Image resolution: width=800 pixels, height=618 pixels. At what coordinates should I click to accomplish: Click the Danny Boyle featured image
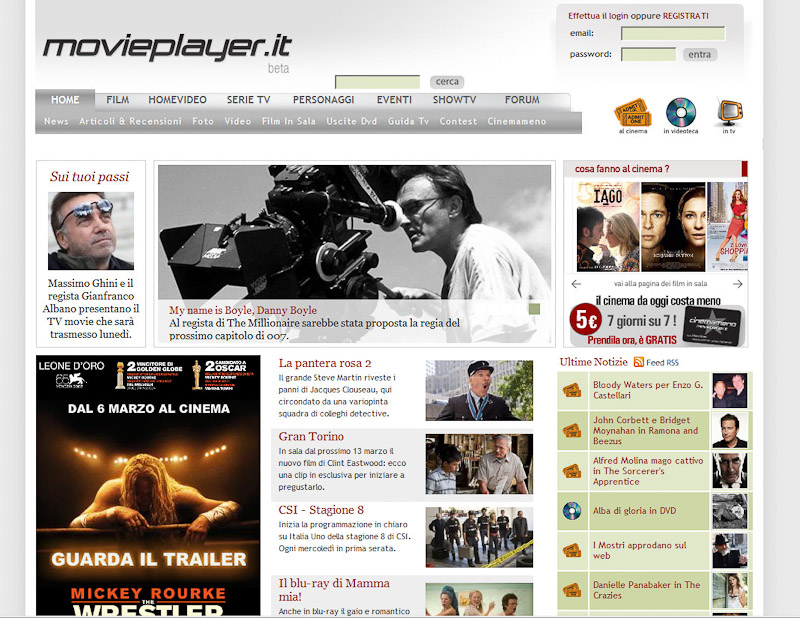(x=355, y=232)
